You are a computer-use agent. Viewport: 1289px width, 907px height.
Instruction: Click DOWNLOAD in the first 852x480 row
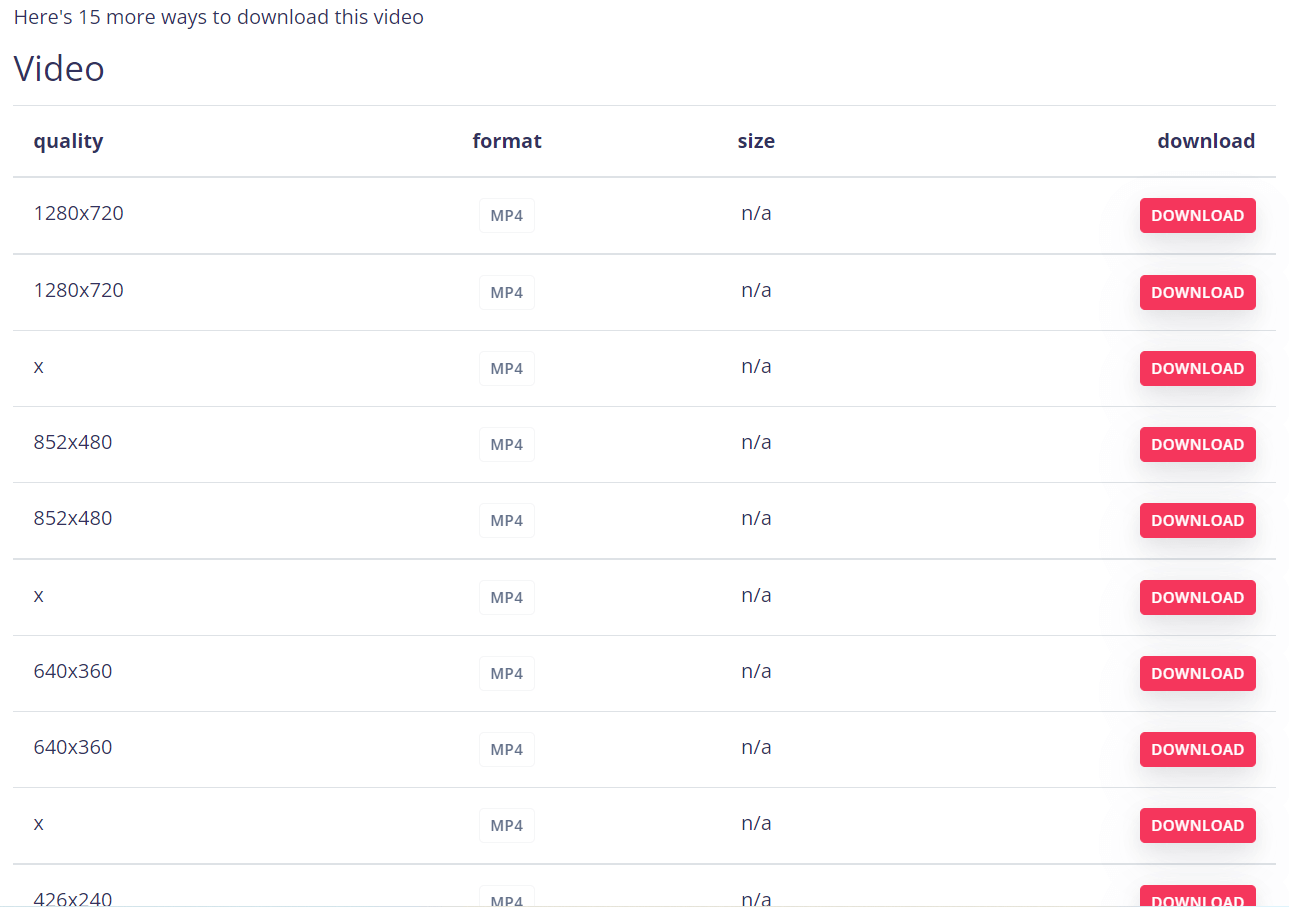[1197, 444]
